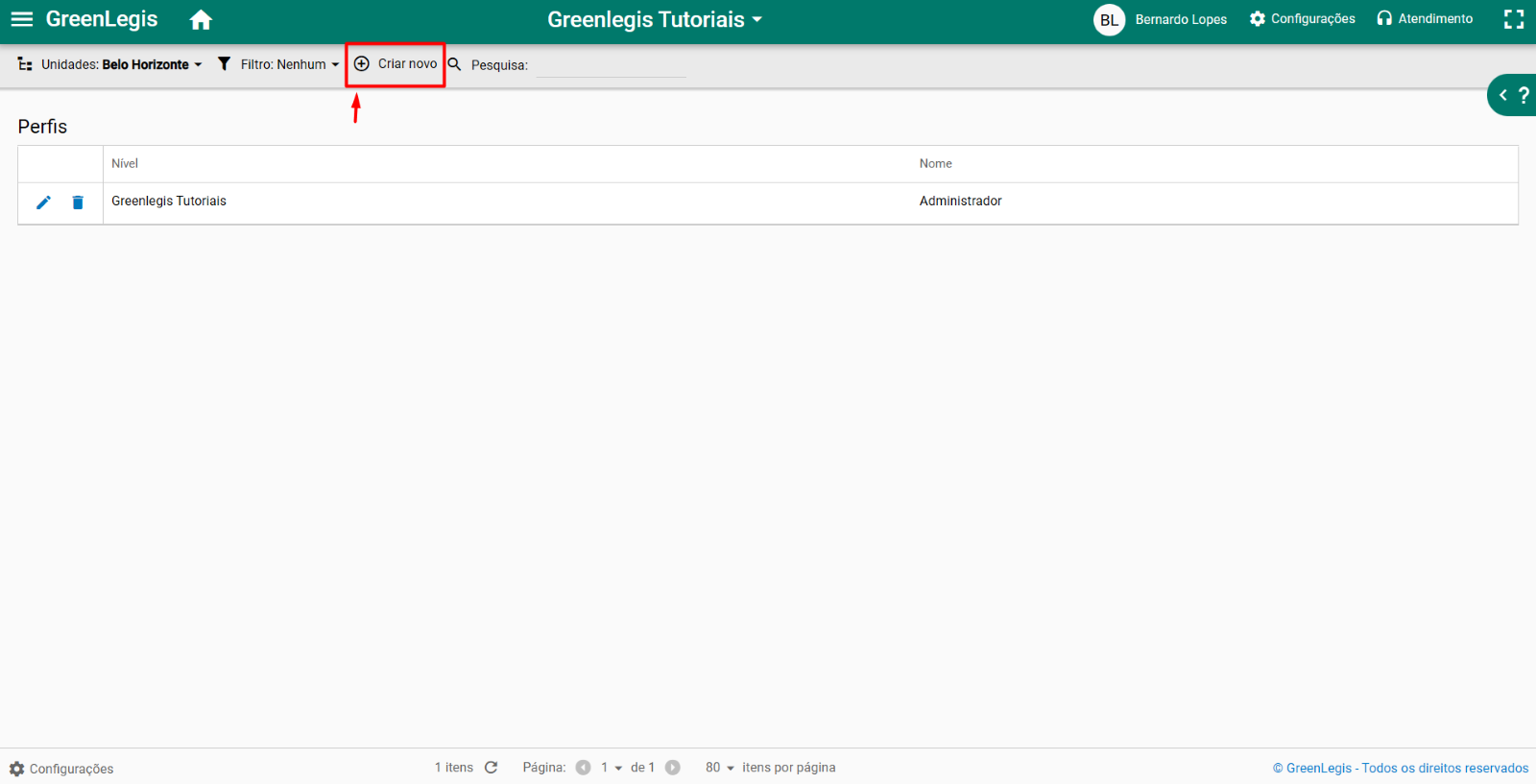
Task: Open Configurações in the top bar
Action: pos(1303,18)
